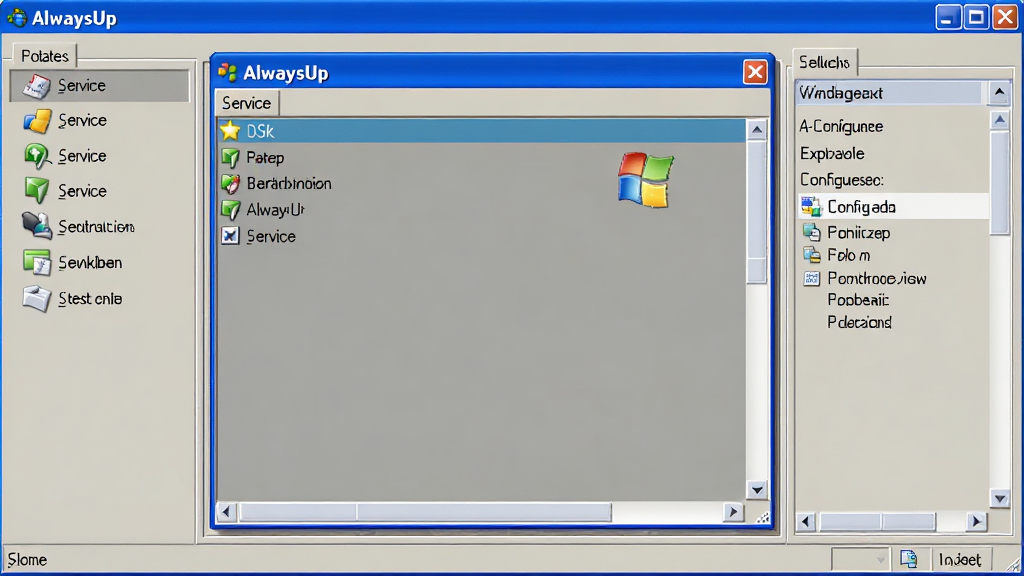Click the down arrow of the dialog list scrollbar
This screenshot has height=576, width=1024.
(757, 490)
